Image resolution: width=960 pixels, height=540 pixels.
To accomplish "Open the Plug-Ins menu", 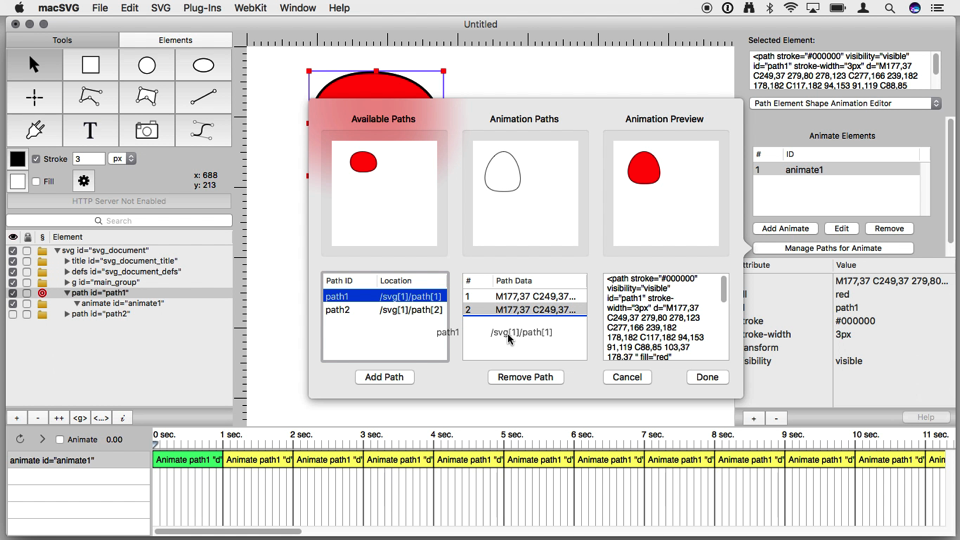I will click(x=202, y=8).
